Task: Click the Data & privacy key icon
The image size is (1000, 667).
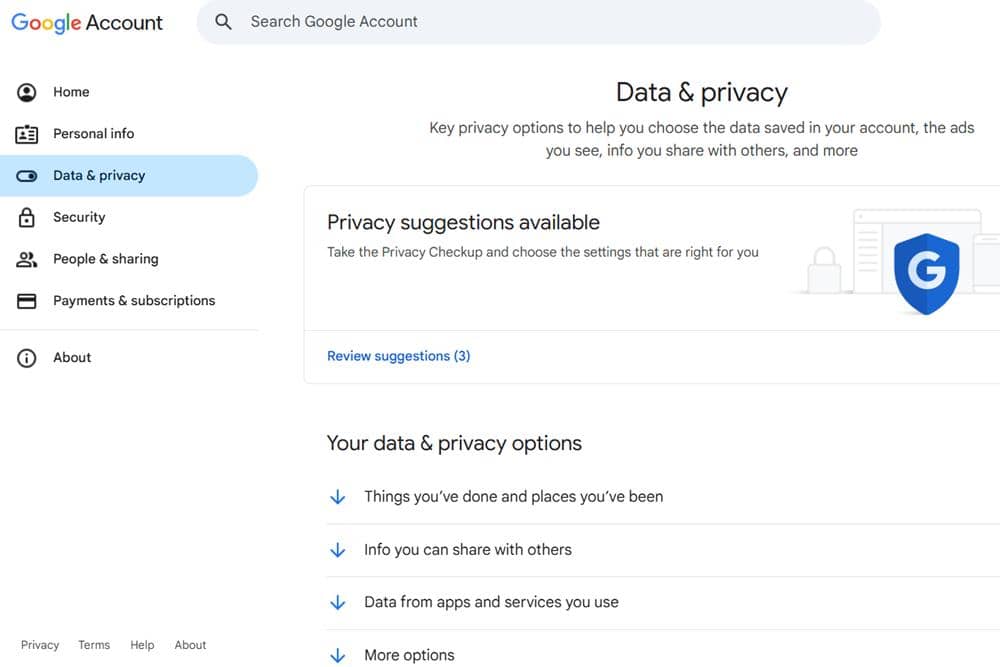Action: pyautogui.click(x=26, y=175)
